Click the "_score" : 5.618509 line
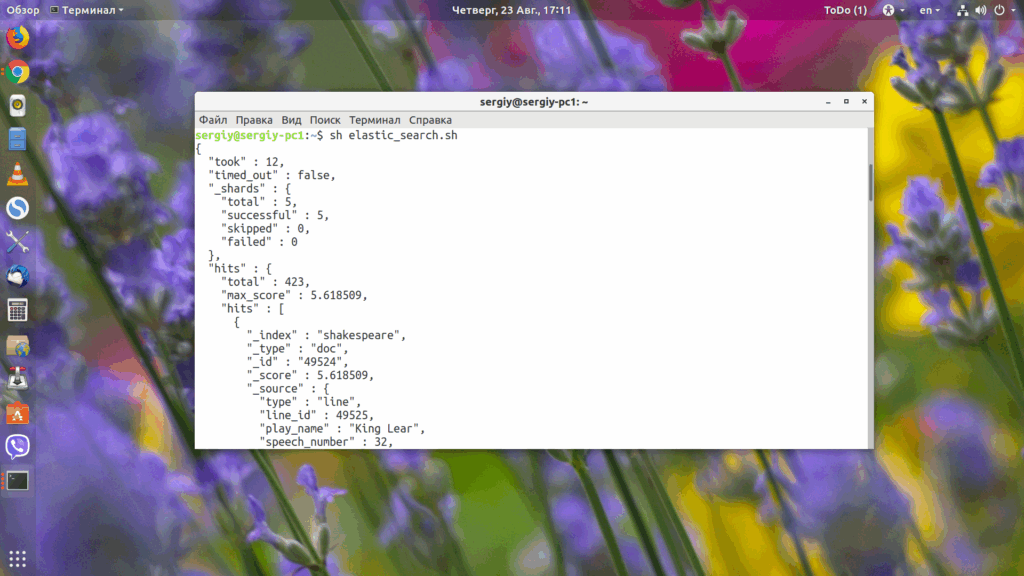The image size is (1024, 576). coord(310,376)
